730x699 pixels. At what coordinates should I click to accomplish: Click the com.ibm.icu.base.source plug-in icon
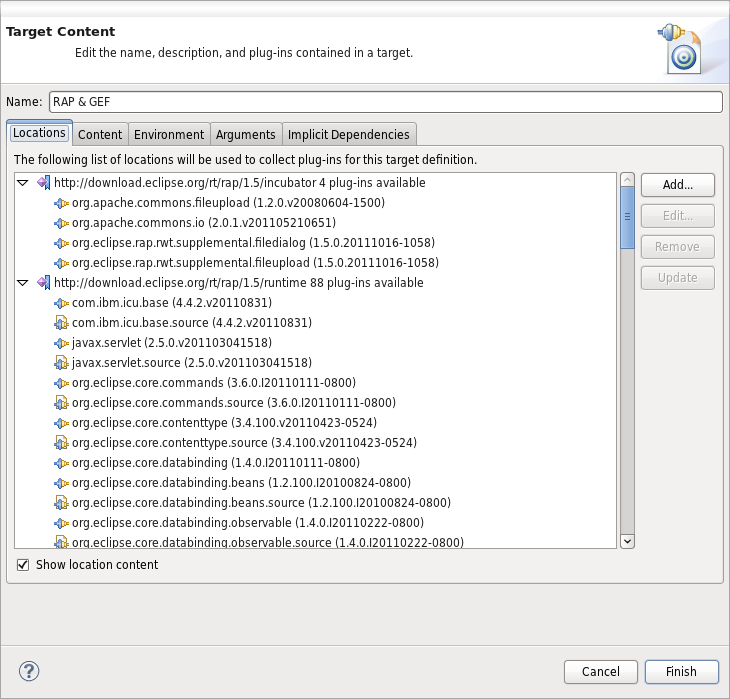[61, 323]
